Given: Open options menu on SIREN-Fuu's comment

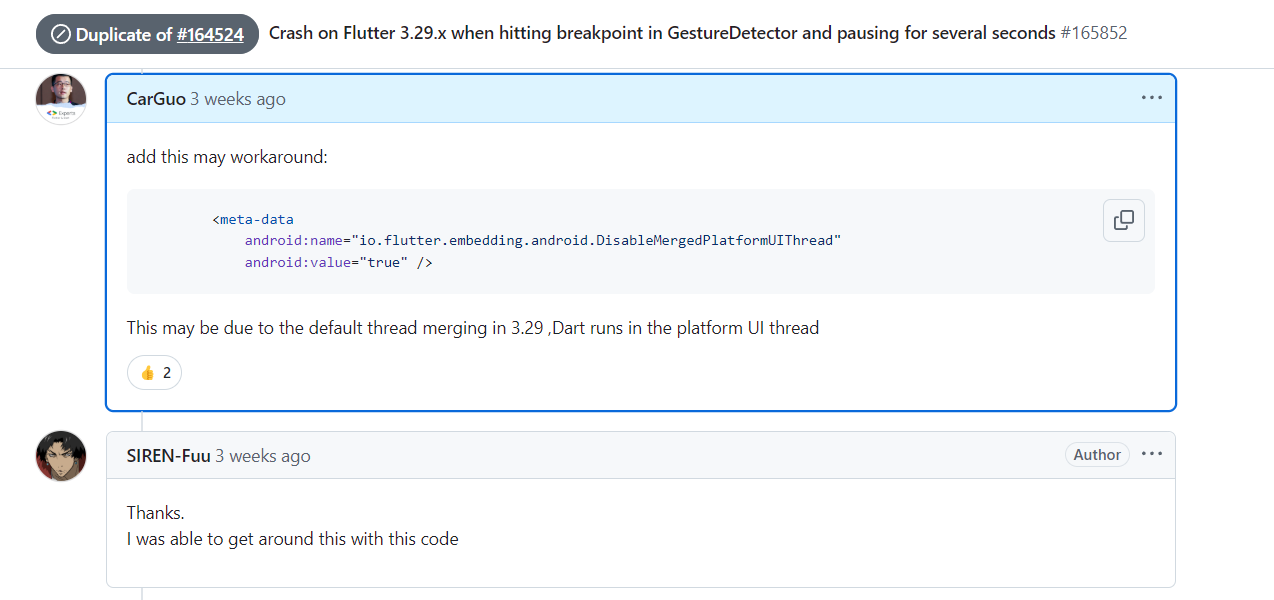Looking at the screenshot, I should 1152,454.
